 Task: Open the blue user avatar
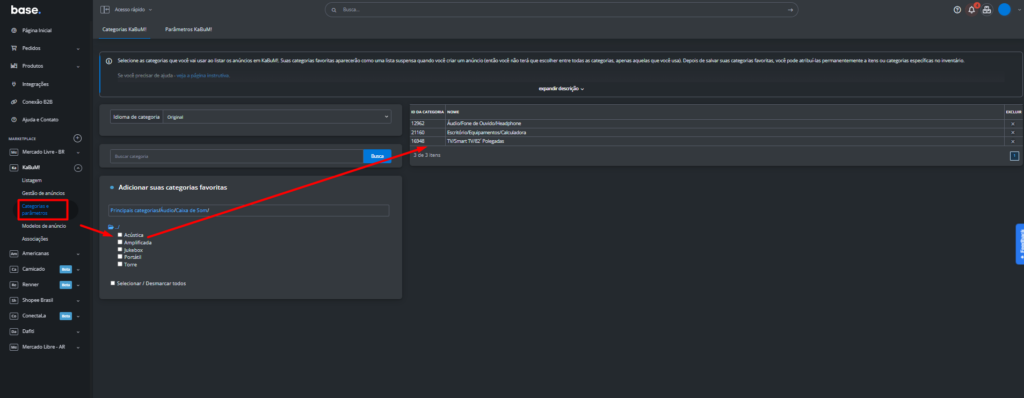[1004, 10]
